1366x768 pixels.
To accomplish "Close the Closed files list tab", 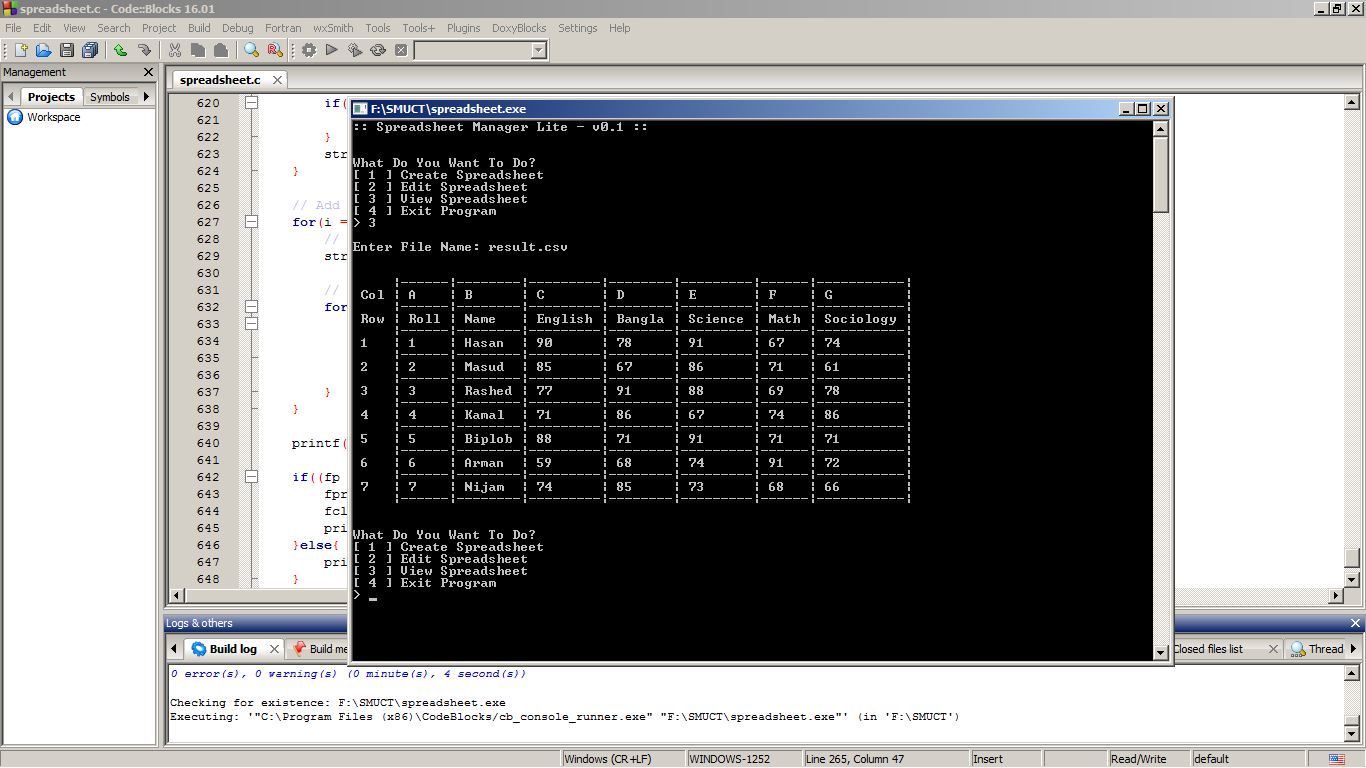I will [1273, 649].
